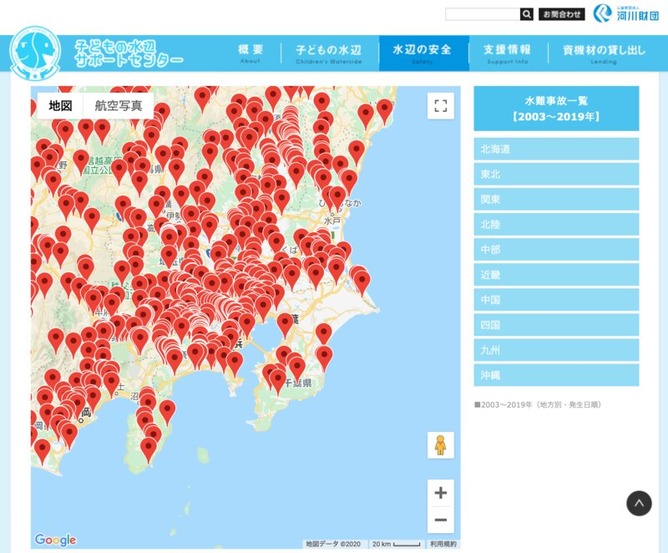Select 関東 region in accident list
The width and height of the screenshot is (668, 553).
pos(556,199)
